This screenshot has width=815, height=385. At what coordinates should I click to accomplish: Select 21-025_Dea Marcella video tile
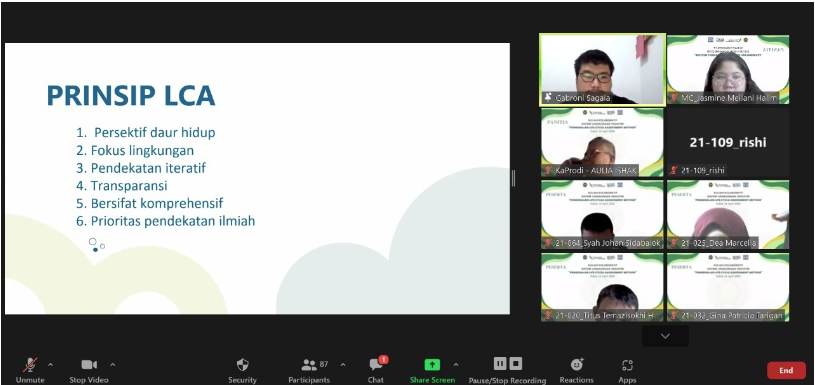[x=728, y=215]
